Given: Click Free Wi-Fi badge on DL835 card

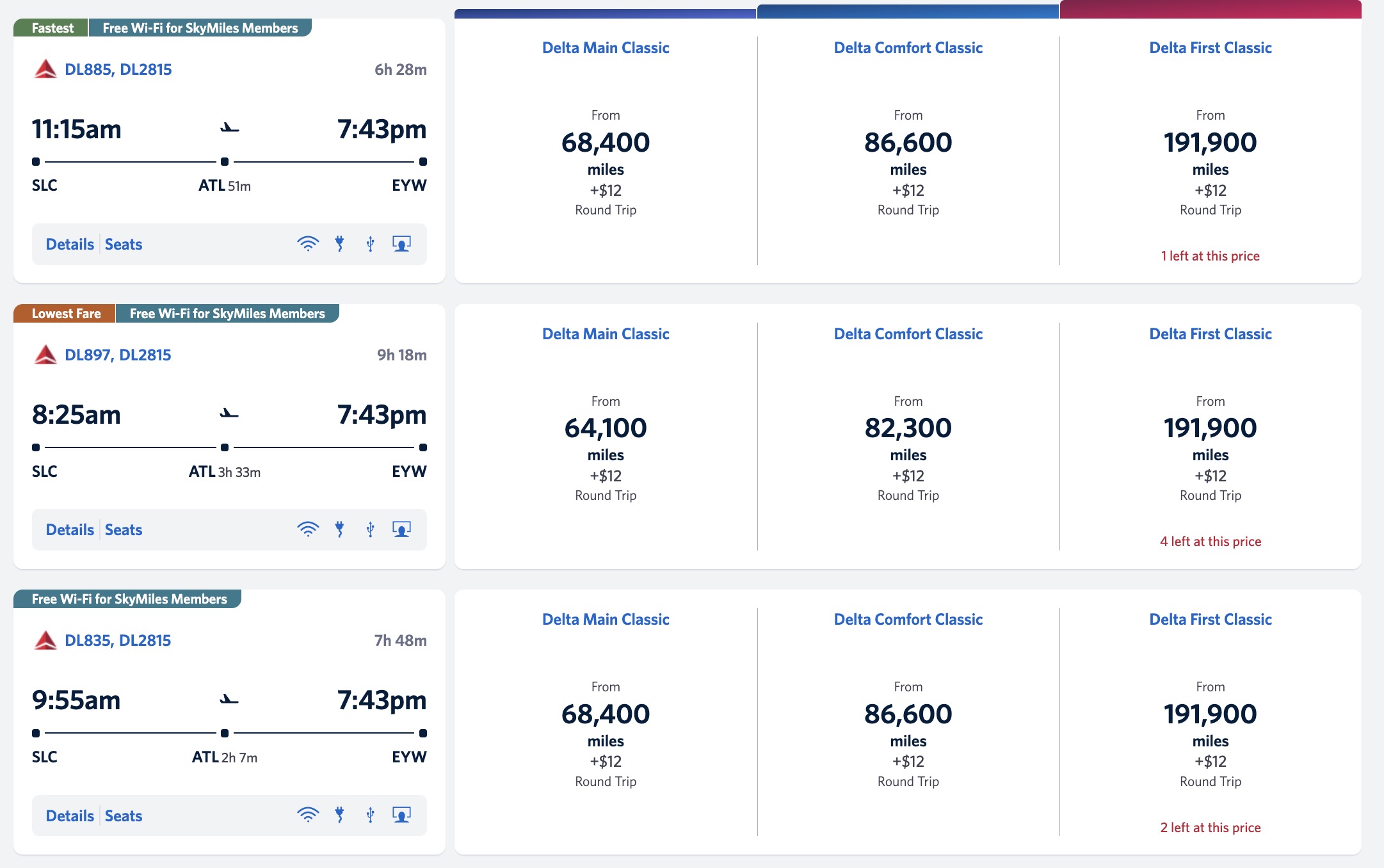Looking at the screenshot, I should 128,599.
